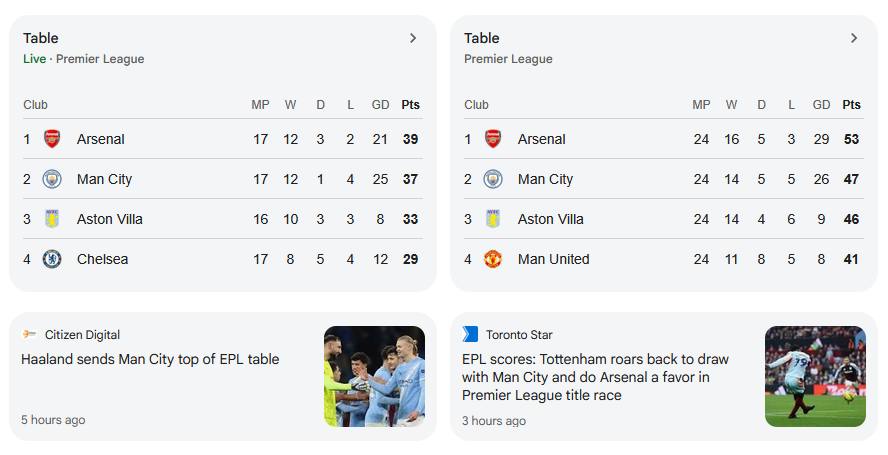Click Arsenal crest in right table
Image resolution: width=888 pixels, height=455 pixels.
pos(493,139)
